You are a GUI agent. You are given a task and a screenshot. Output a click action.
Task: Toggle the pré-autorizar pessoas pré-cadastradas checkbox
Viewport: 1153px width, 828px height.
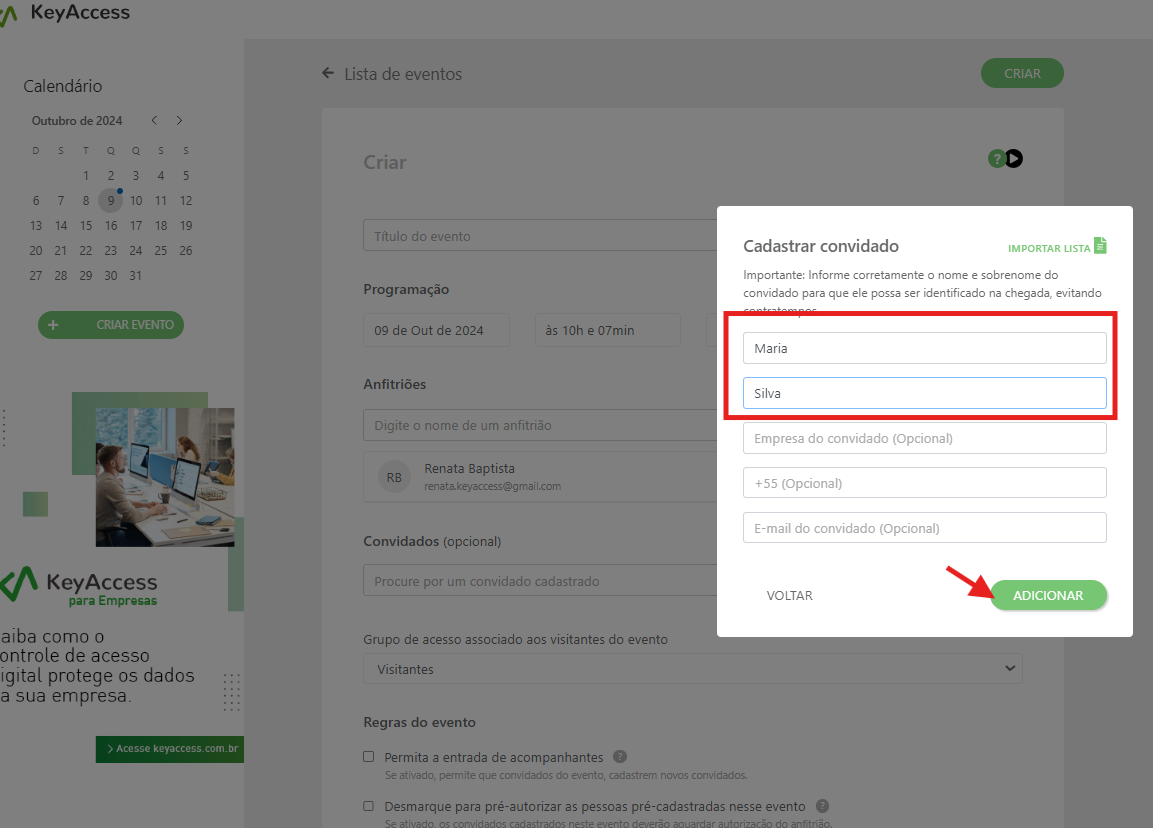point(369,806)
